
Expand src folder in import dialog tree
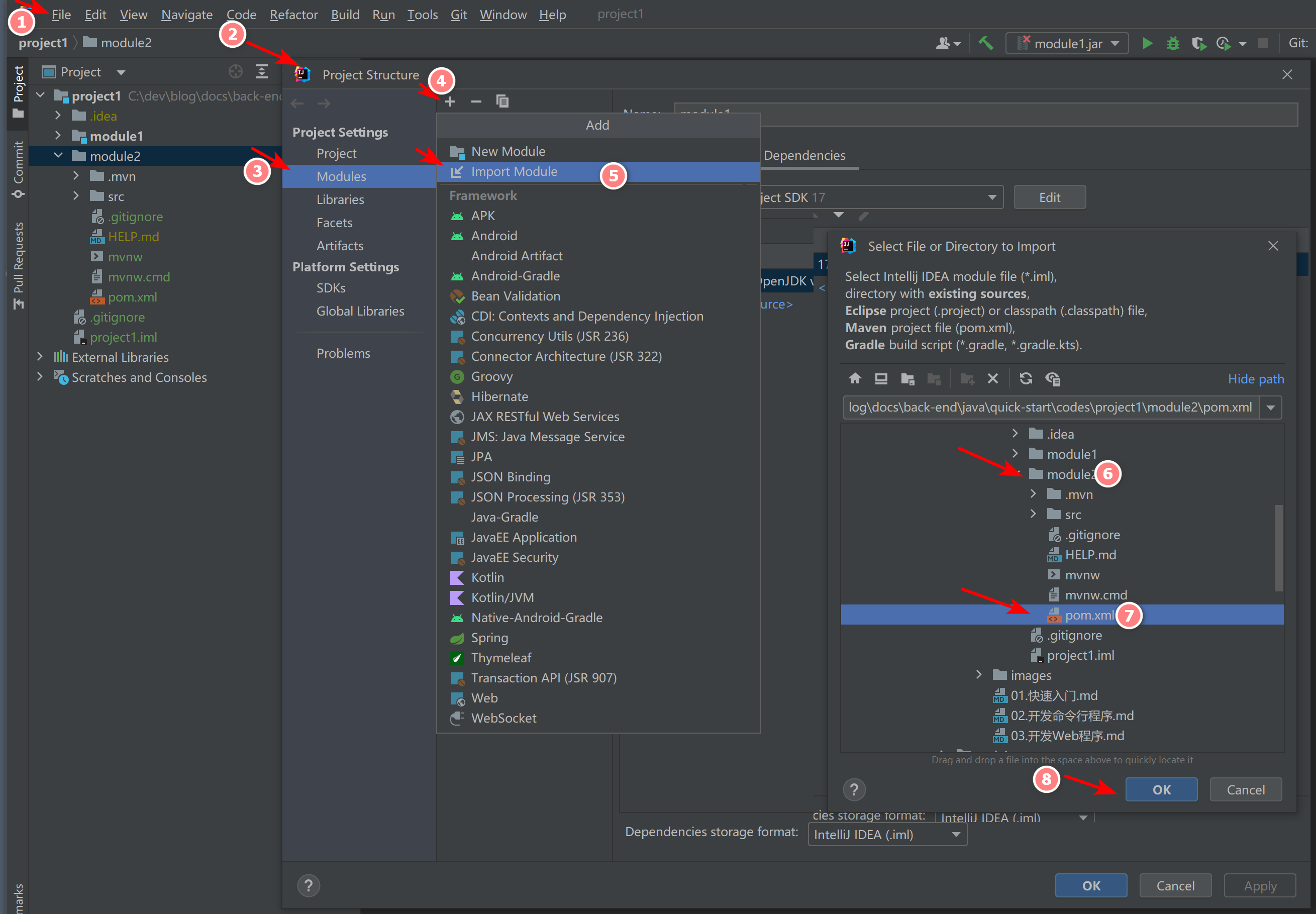point(1033,514)
